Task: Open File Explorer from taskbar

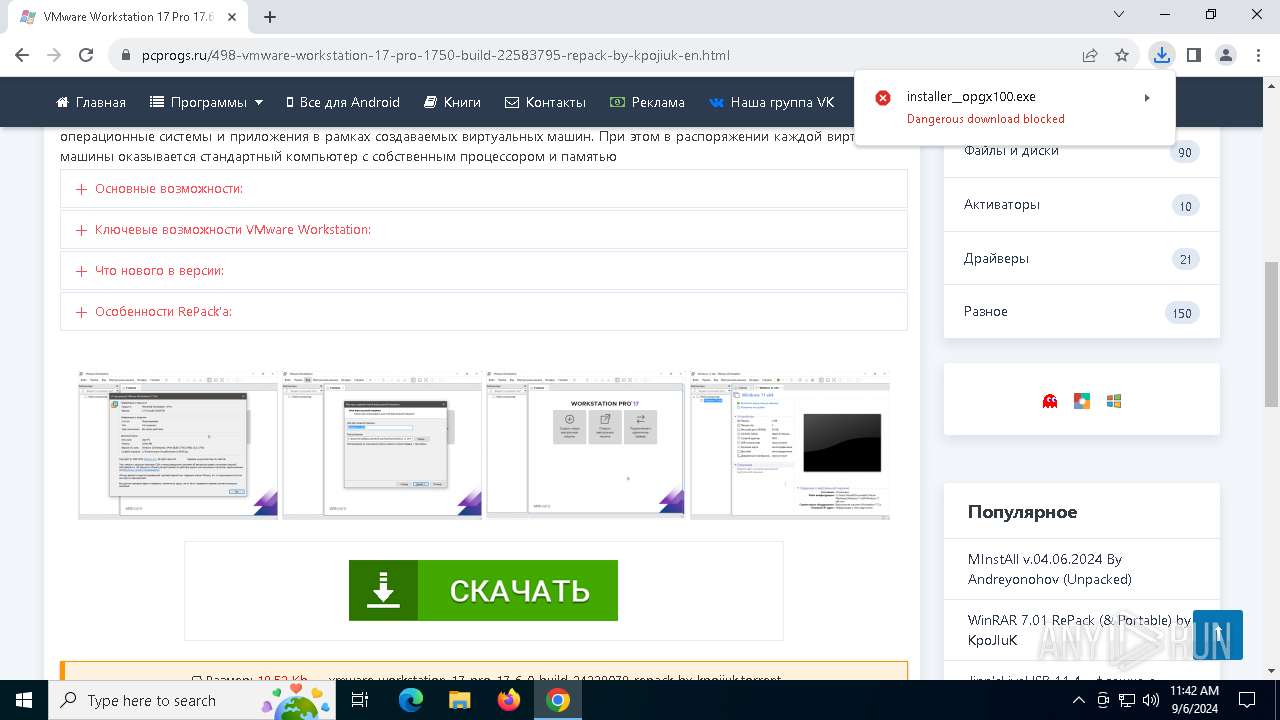Action: click(460, 700)
